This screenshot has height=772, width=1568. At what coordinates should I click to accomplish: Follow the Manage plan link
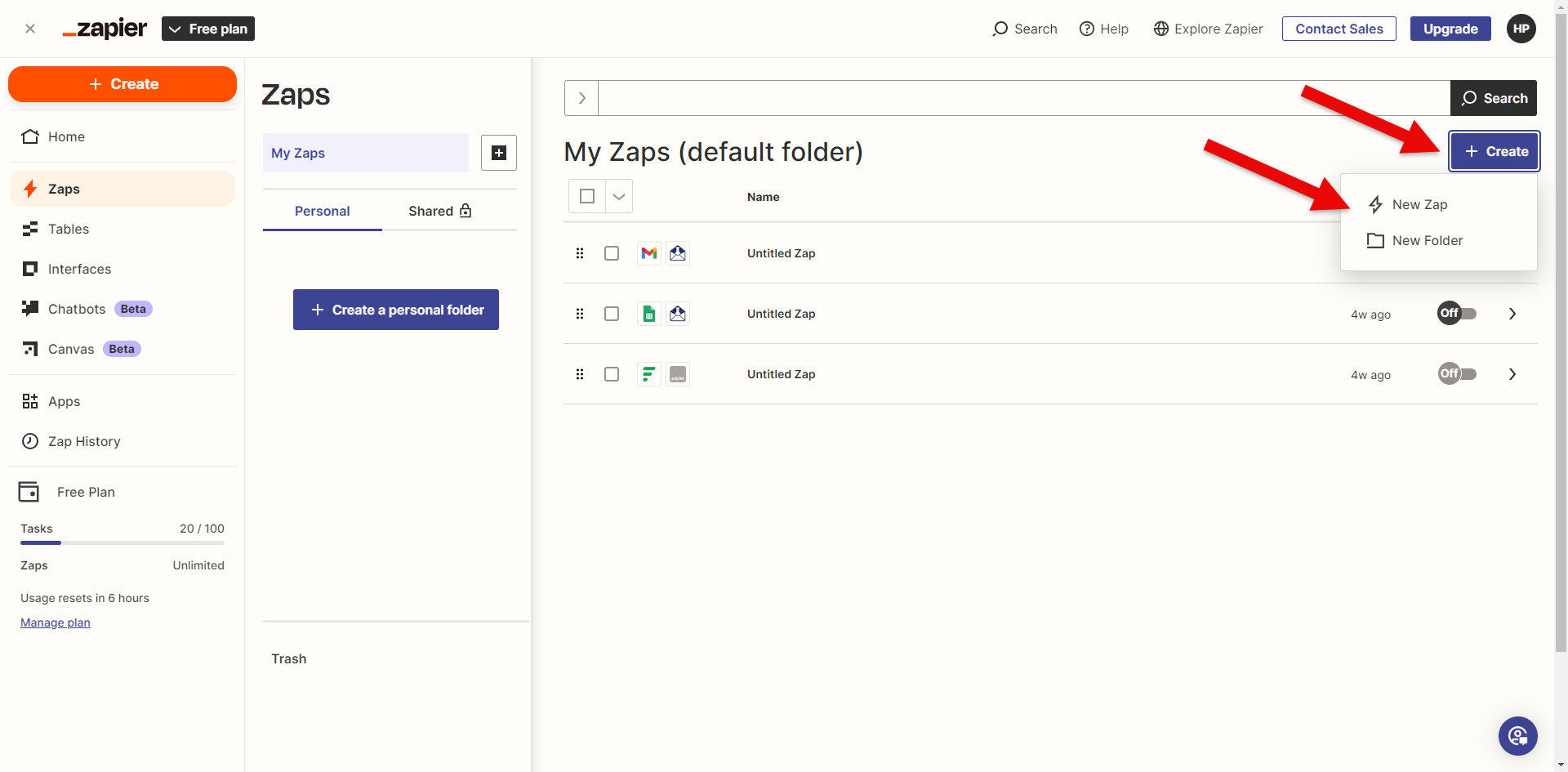tap(56, 623)
